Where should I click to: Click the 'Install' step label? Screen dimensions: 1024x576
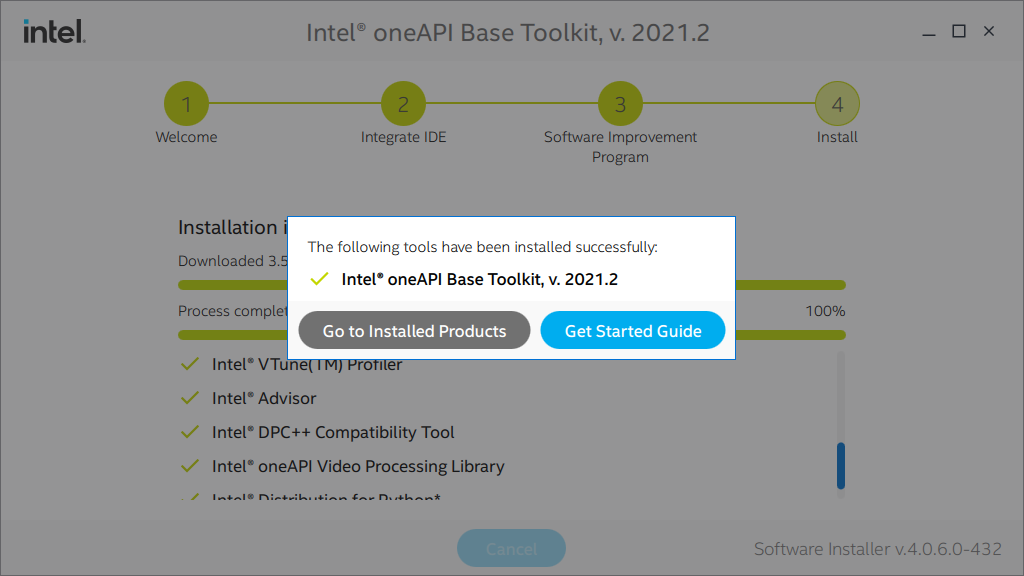(837, 137)
